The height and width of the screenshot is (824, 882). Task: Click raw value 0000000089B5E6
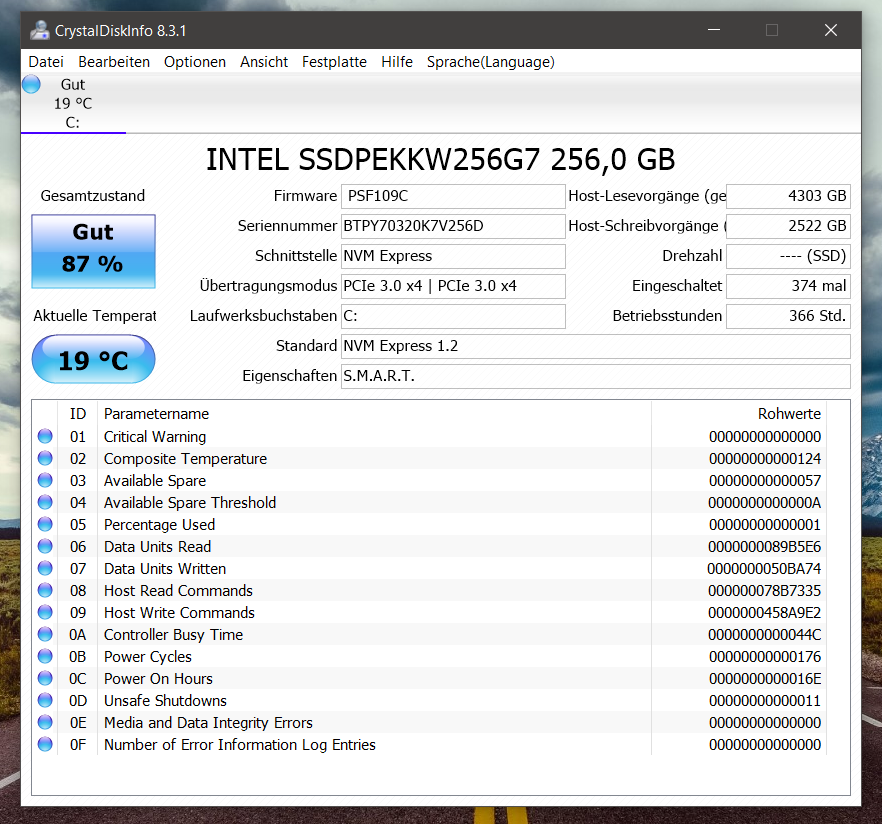point(764,547)
